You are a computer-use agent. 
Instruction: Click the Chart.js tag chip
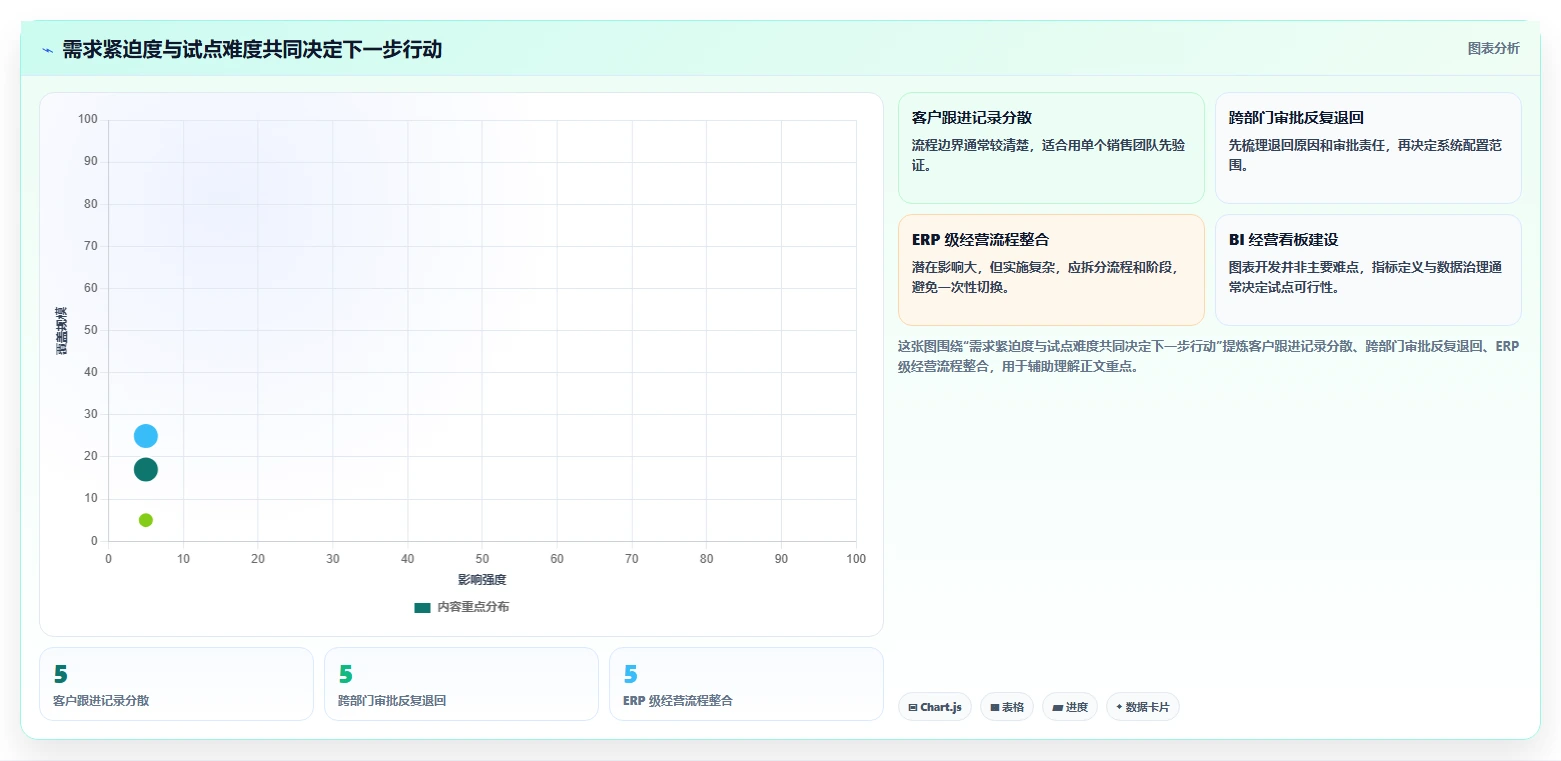935,707
